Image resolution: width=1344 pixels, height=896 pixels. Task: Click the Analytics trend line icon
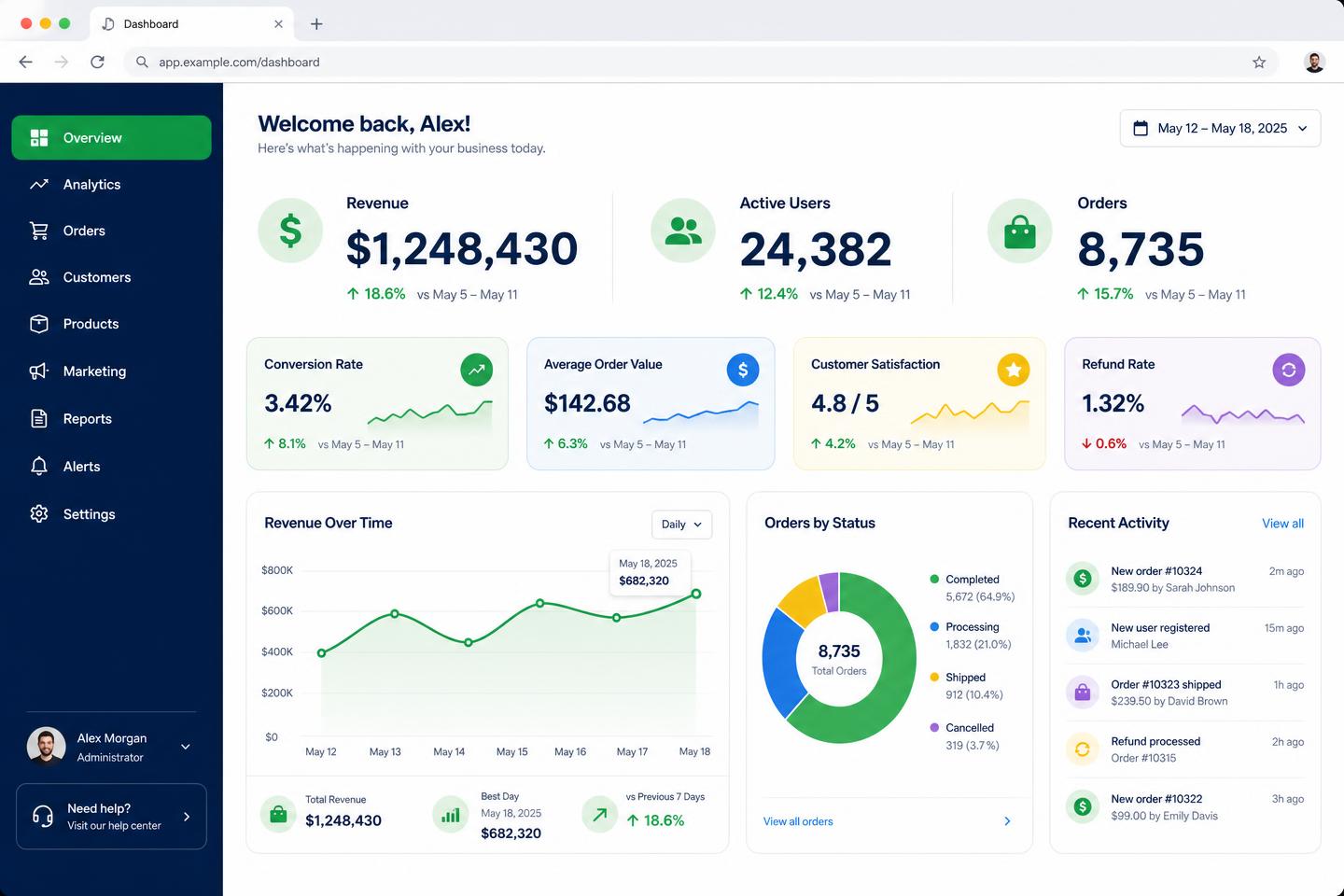(39, 185)
